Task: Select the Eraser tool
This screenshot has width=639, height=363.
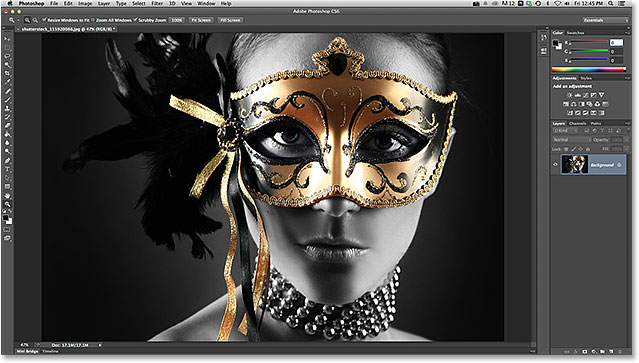Action: (7, 125)
